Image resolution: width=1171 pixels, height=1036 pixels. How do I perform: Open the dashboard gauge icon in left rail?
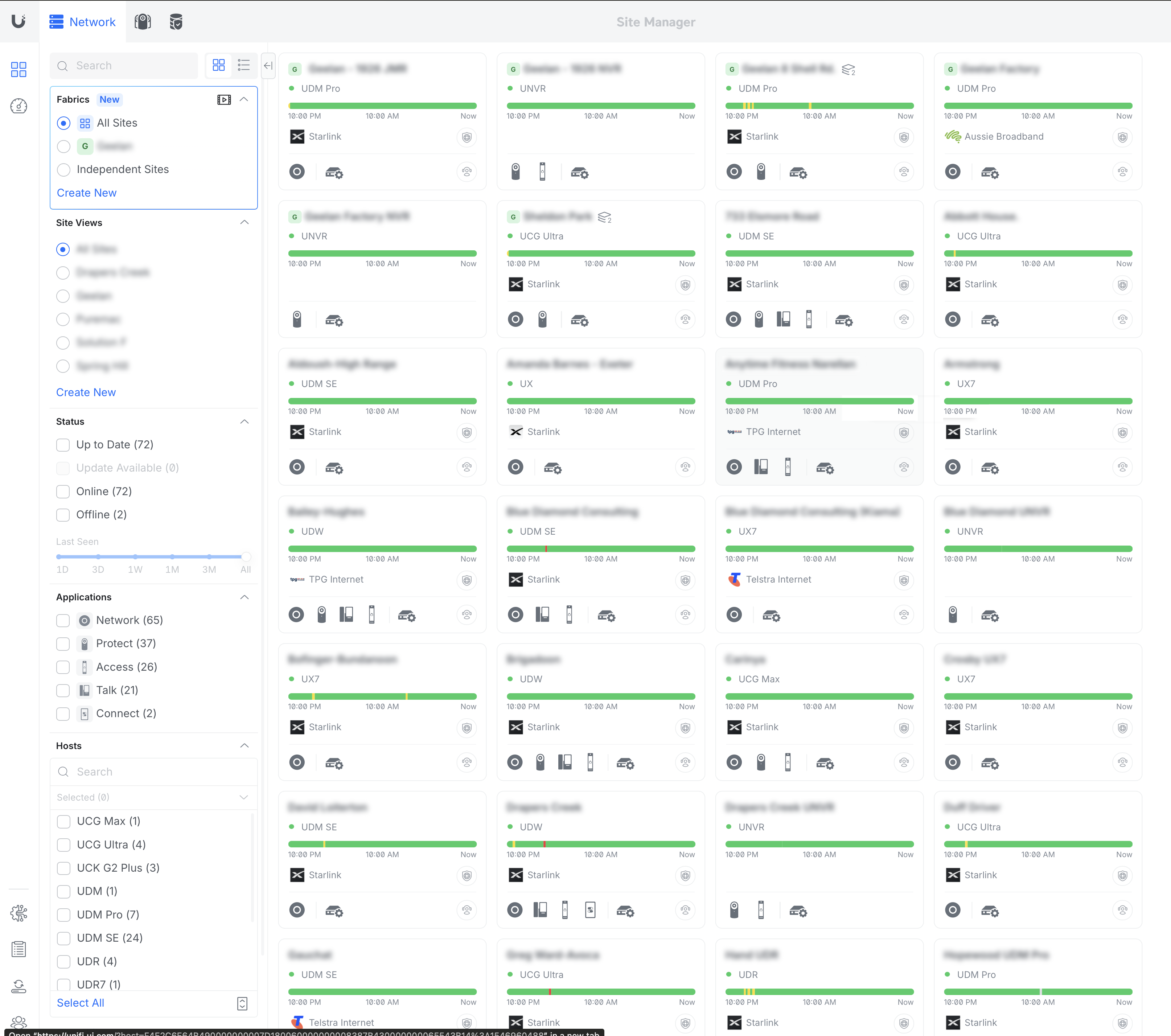point(19,106)
